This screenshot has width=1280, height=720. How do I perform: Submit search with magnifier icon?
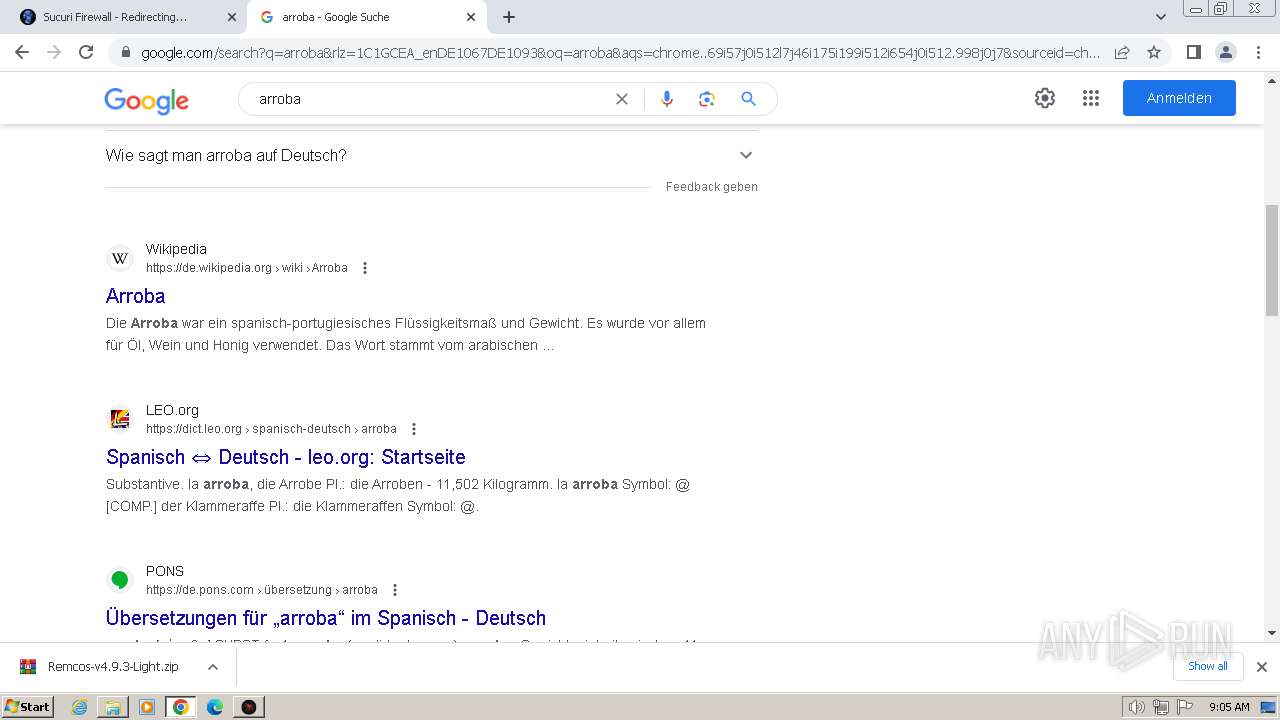pyautogui.click(x=748, y=99)
